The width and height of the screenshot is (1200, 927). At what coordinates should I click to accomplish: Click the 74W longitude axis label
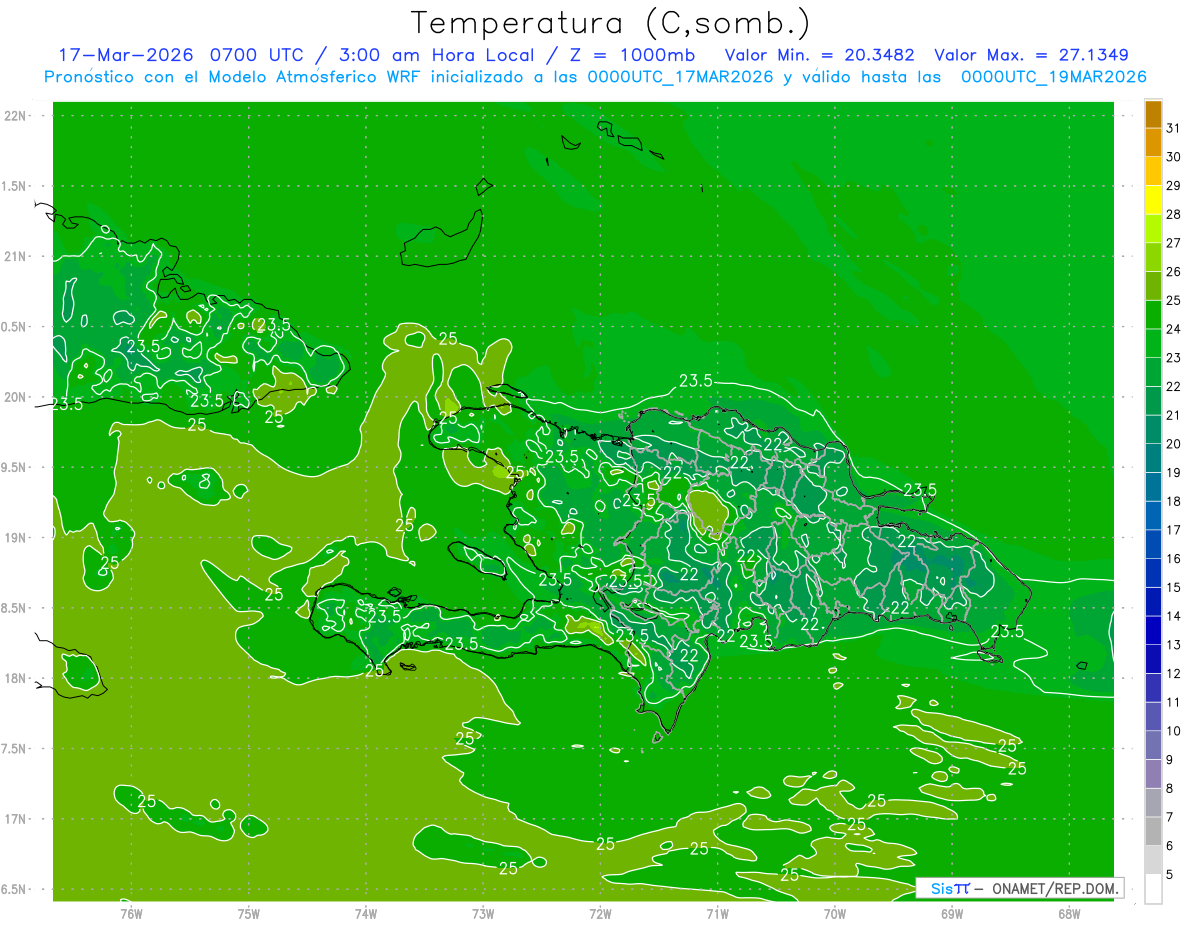(366, 913)
